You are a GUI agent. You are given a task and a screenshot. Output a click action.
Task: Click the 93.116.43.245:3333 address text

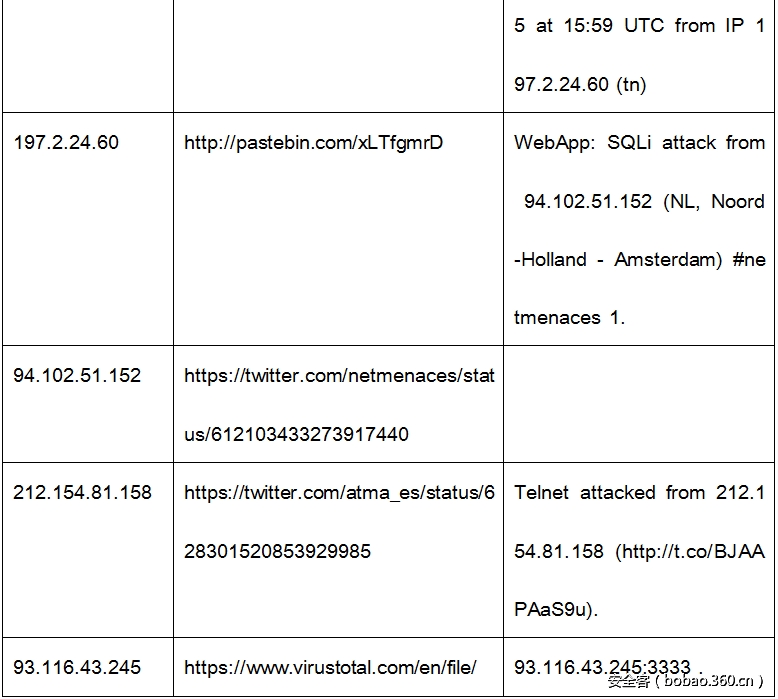point(602,667)
